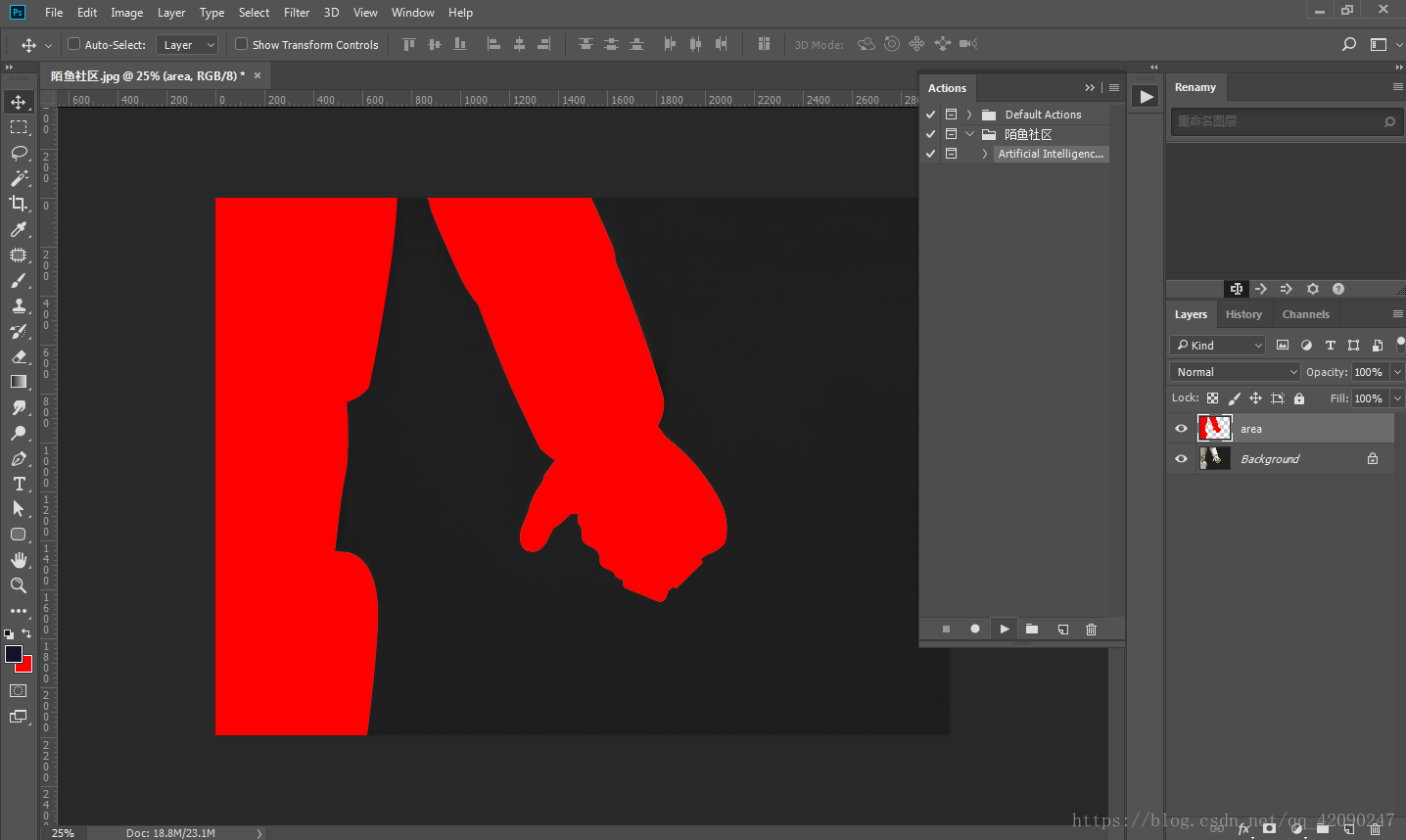Select the Dodge tool
The height and width of the screenshot is (840, 1406).
[x=19, y=433]
